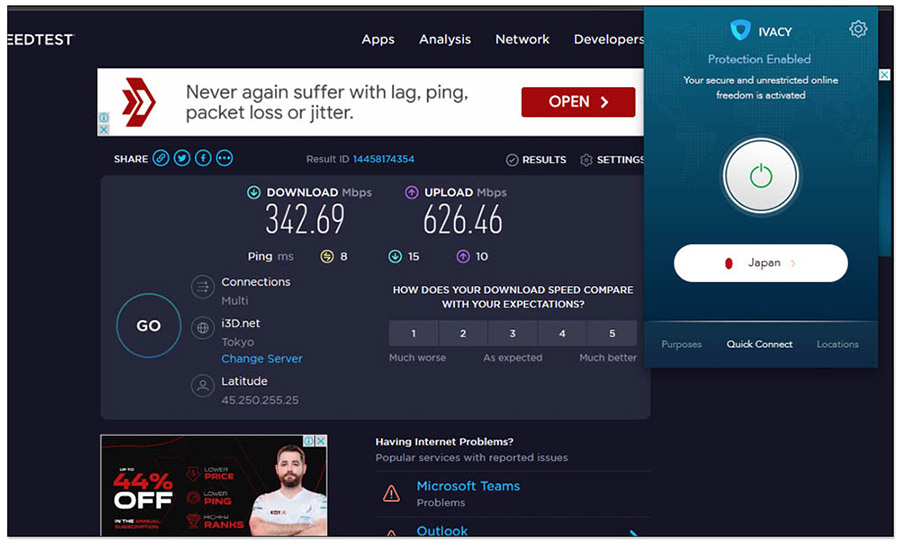This screenshot has height=543, width=900.
Task: Click the info icon on the 44% OFF ad
Action: pyautogui.click(x=309, y=440)
